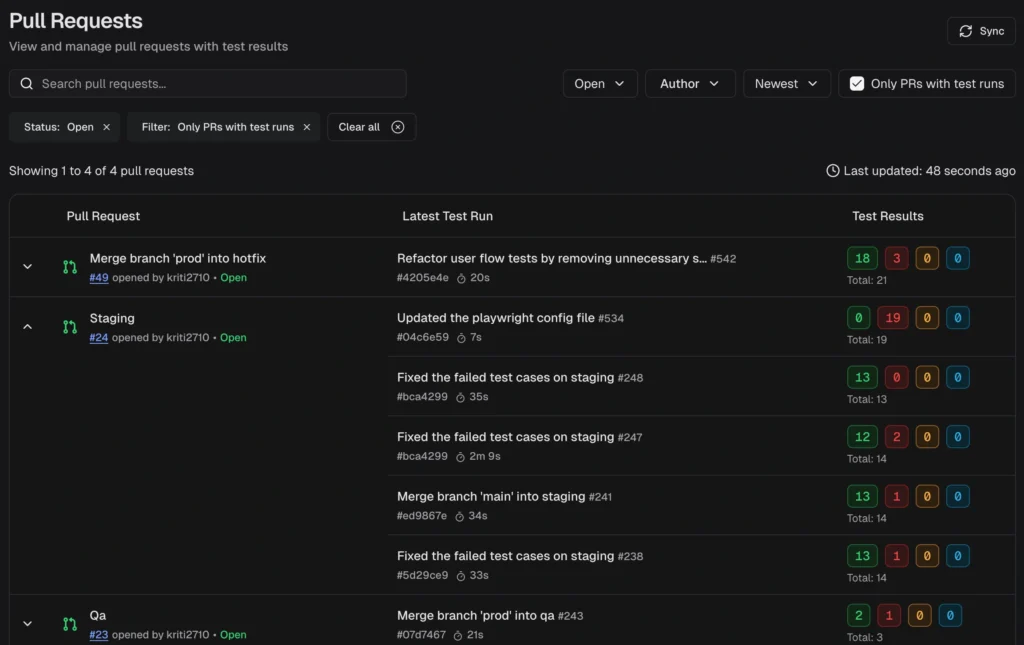Expand the Merge branch 'prod' into hotfix row
Viewport: 1024px width, 645px height.
coord(28,267)
